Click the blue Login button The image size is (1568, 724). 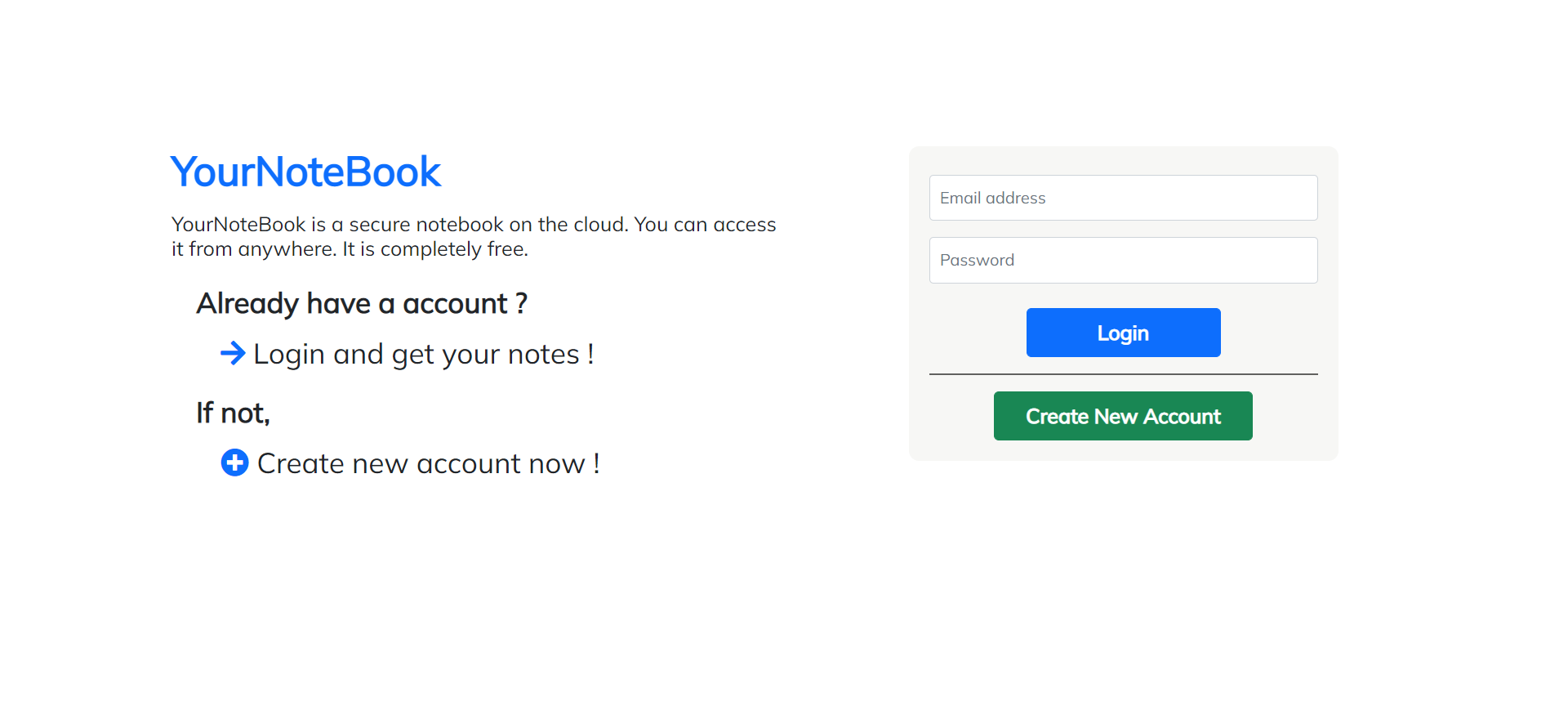[1123, 333]
